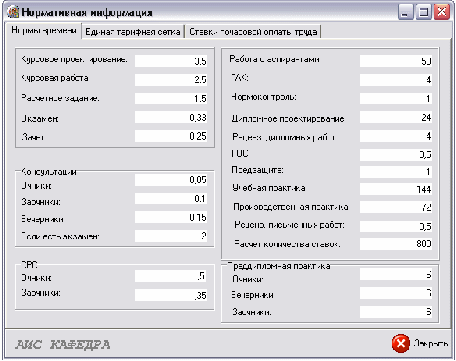Viewport: 456px width, 361px height.
Task: Click the Консультации Заочники field 0,1
Action: tap(171, 199)
